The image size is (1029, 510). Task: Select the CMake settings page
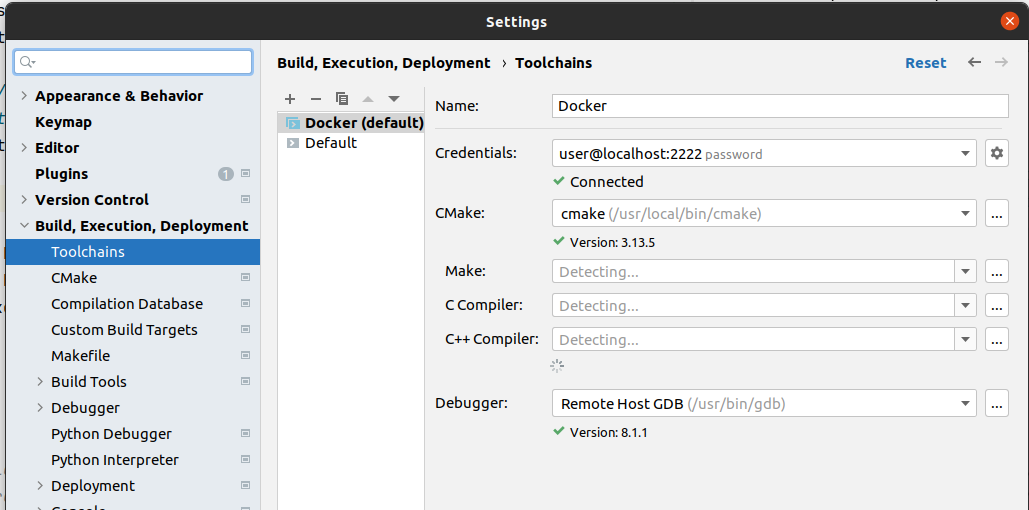pyautogui.click(x=74, y=278)
